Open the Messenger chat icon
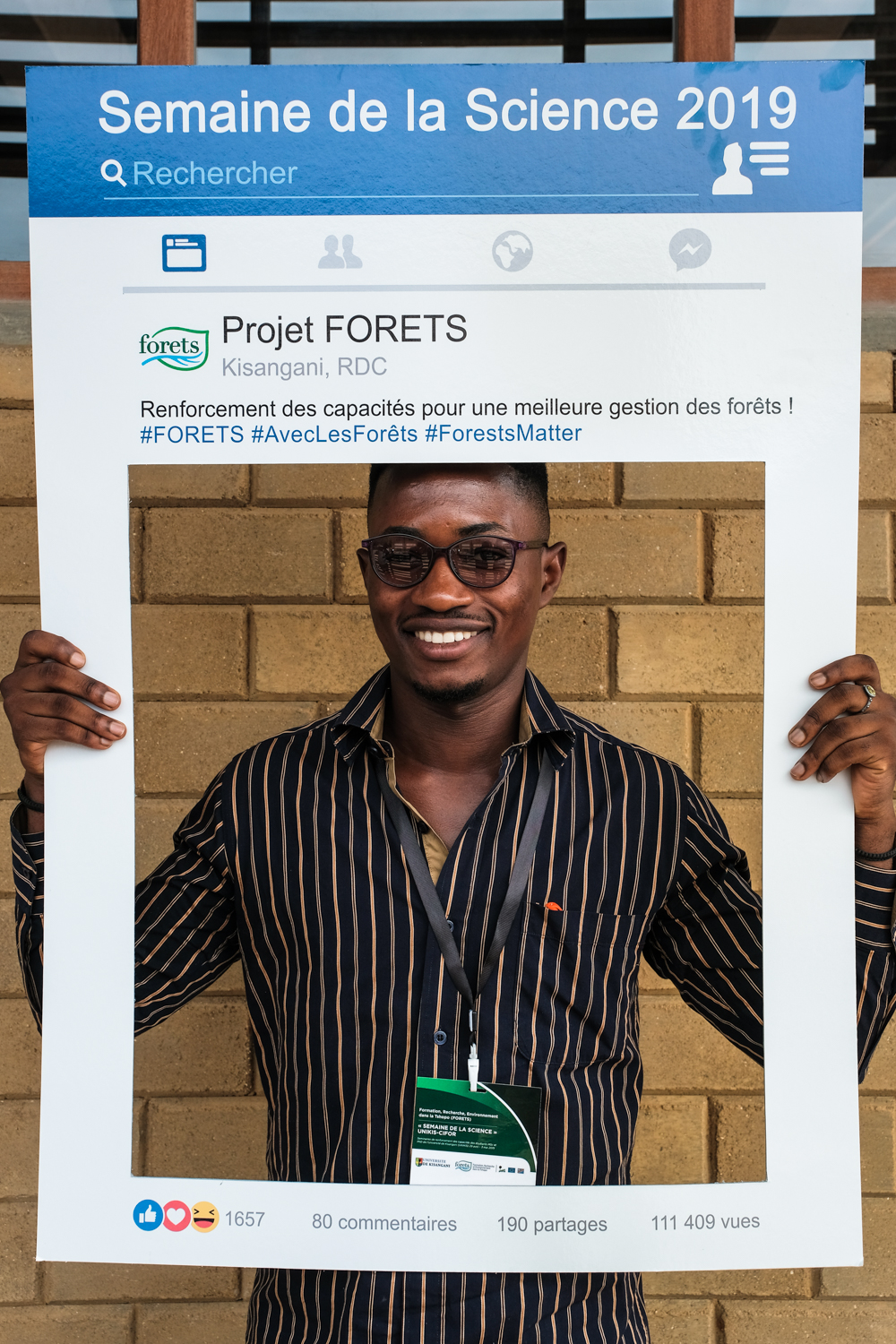Viewport: 896px width, 1344px height. [x=690, y=250]
